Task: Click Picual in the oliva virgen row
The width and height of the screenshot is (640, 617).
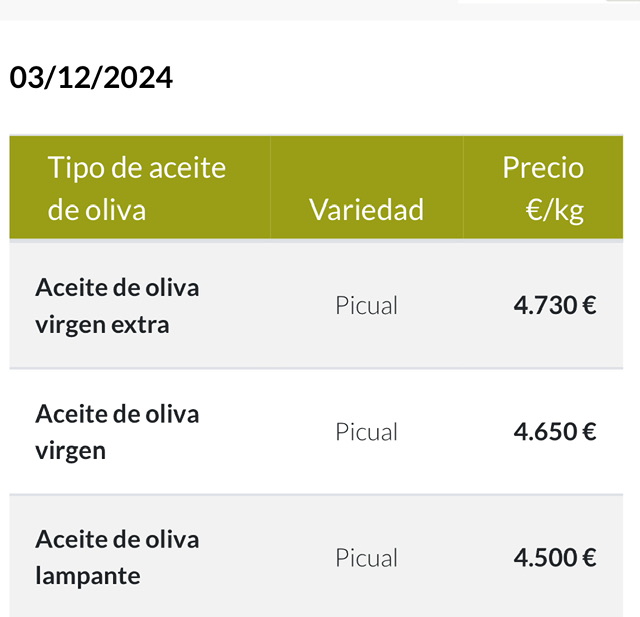Action: 366,432
